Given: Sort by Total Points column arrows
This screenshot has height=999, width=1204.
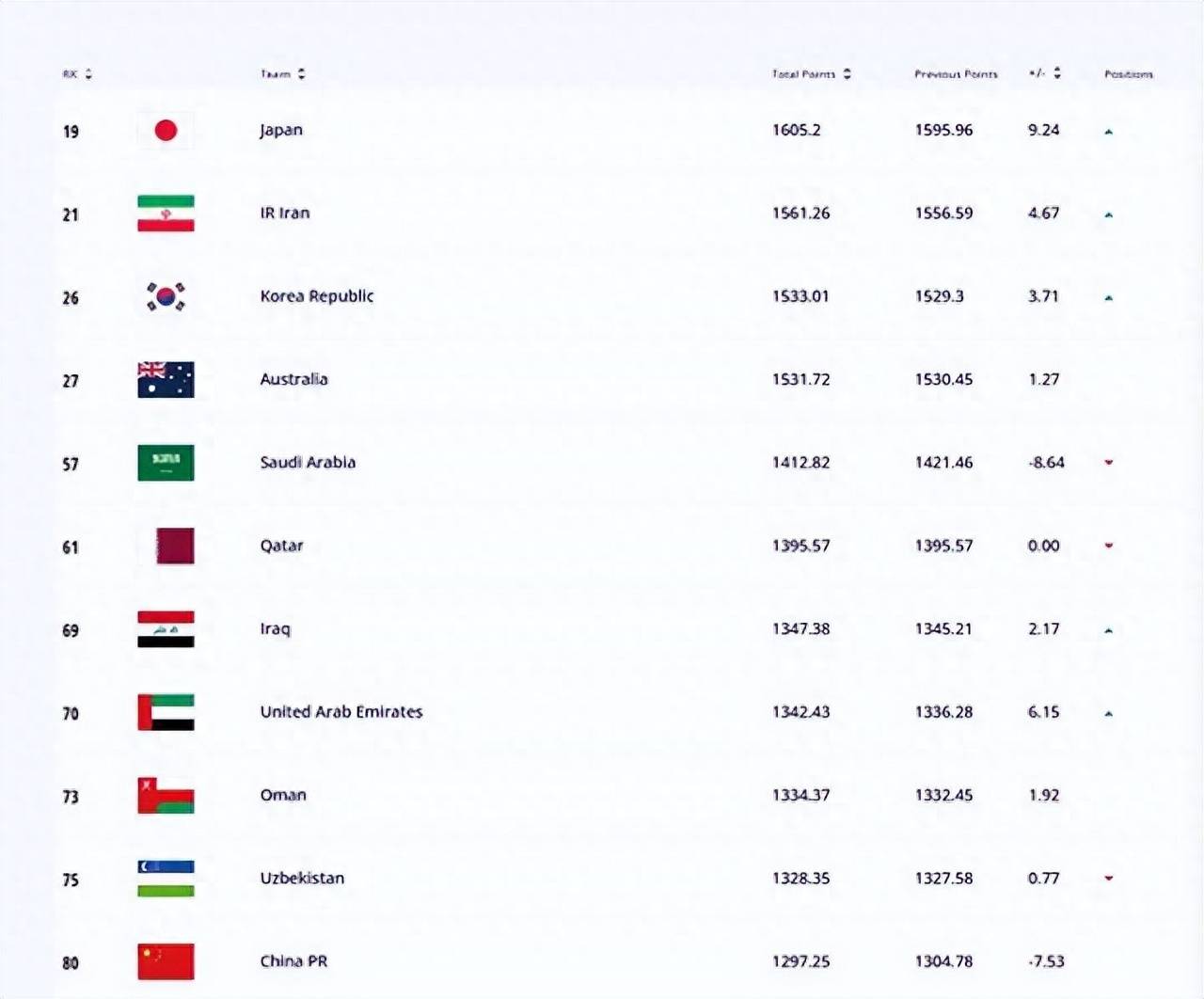Looking at the screenshot, I should pos(848,73).
